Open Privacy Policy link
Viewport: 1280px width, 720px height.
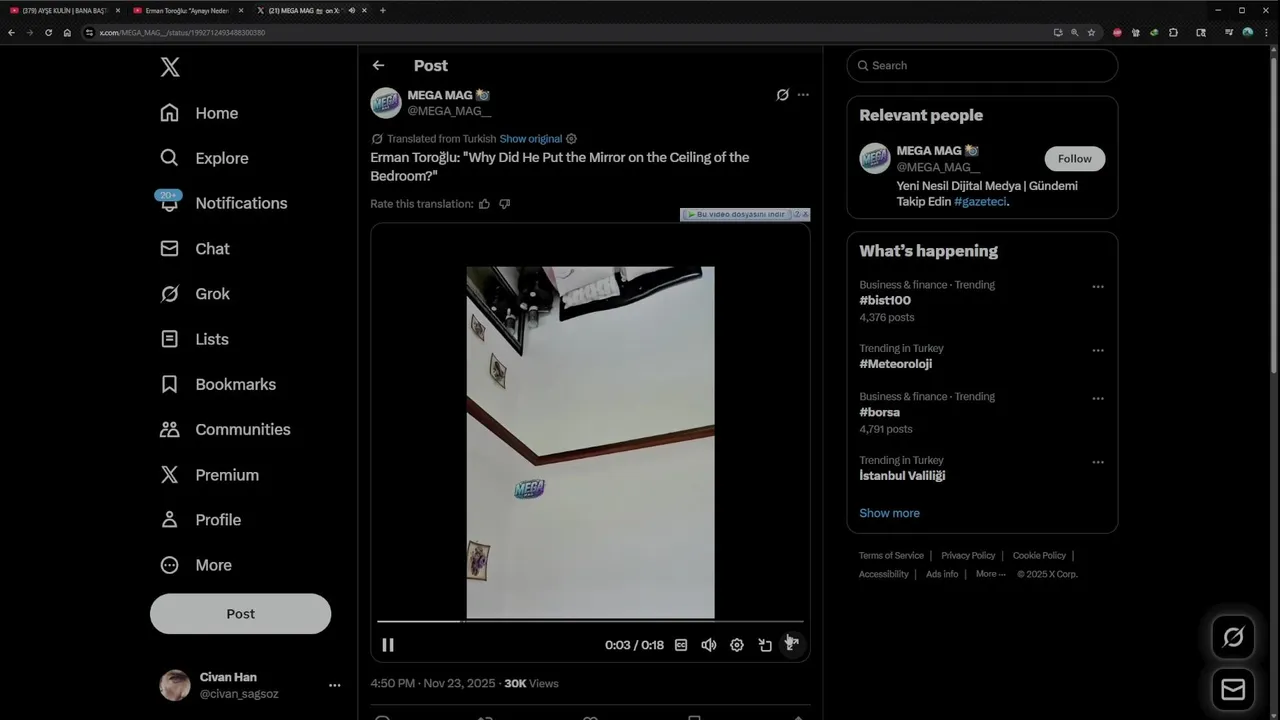968,556
